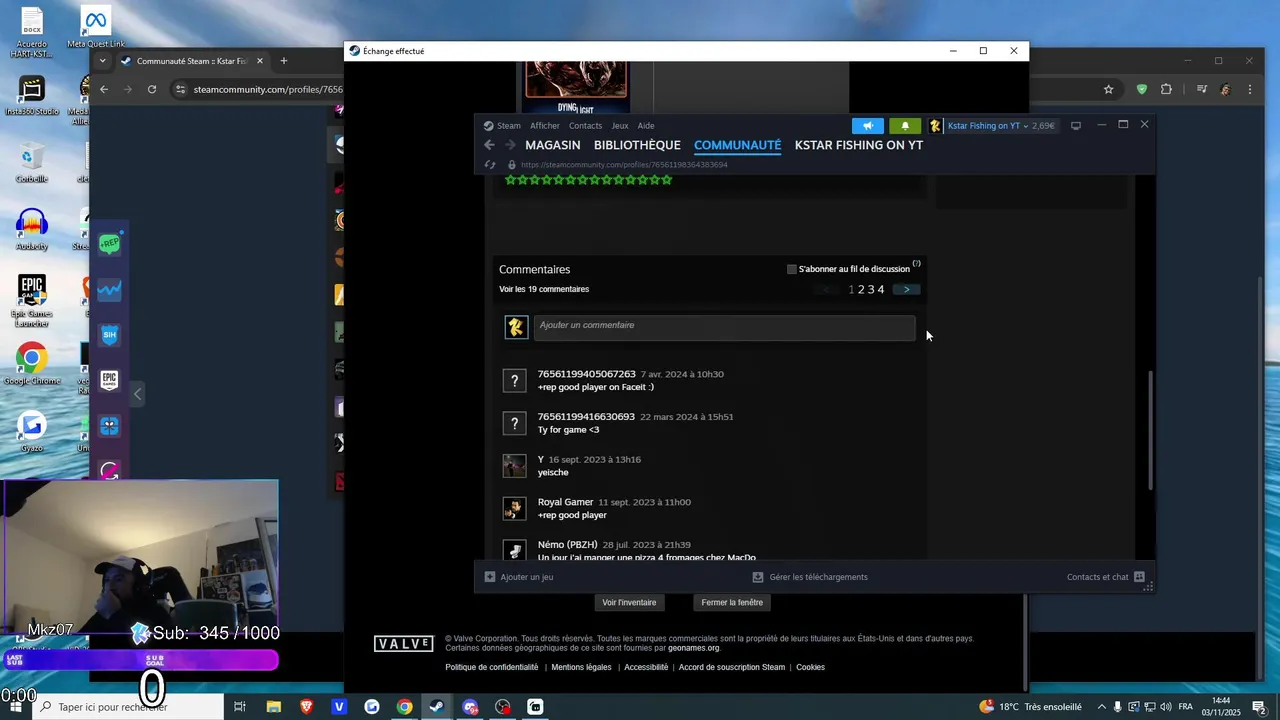Open Accord de souscription Steam link
This screenshot has height=720, width=1280.
pyautogui.click(x=732, y=667)
